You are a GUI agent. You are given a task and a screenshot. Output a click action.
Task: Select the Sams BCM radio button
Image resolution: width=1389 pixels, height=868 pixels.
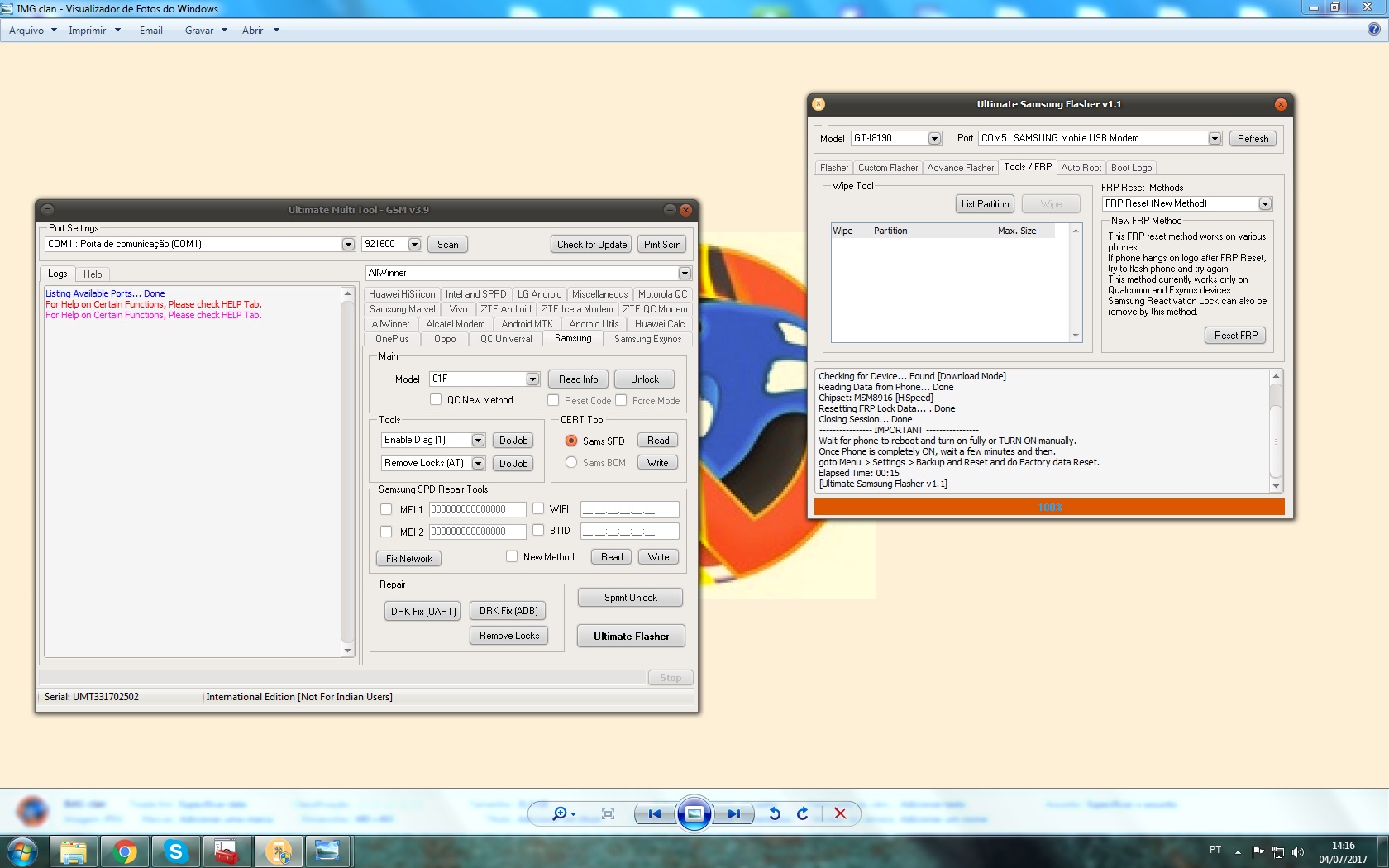(571, 462)
